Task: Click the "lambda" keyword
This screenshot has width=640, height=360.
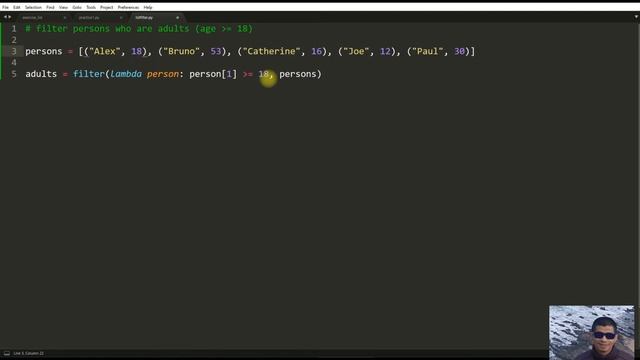Action: 126,74
